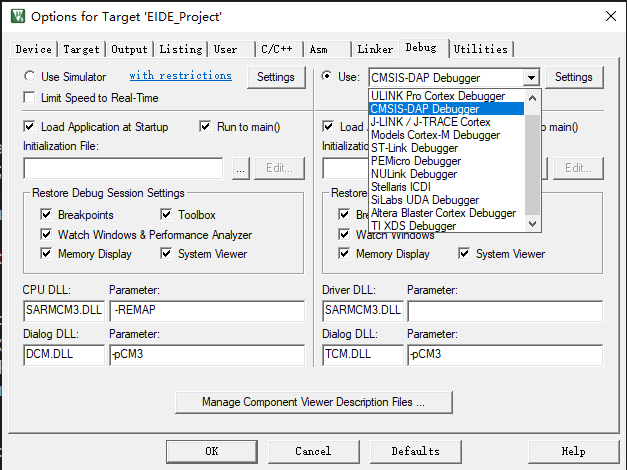Click the Cancel button
This screenshot has width=627, height=470.
click(314, 452)
